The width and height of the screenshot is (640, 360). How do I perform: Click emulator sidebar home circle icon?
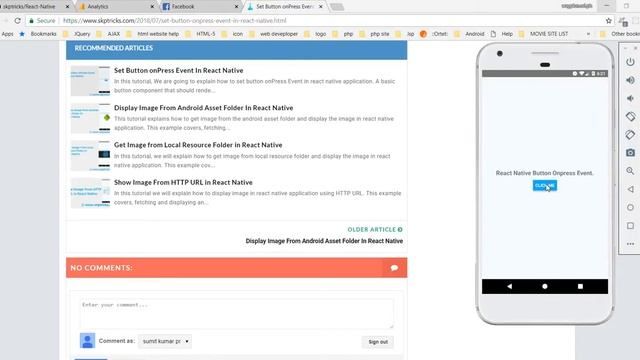click(x=630, y=207)
